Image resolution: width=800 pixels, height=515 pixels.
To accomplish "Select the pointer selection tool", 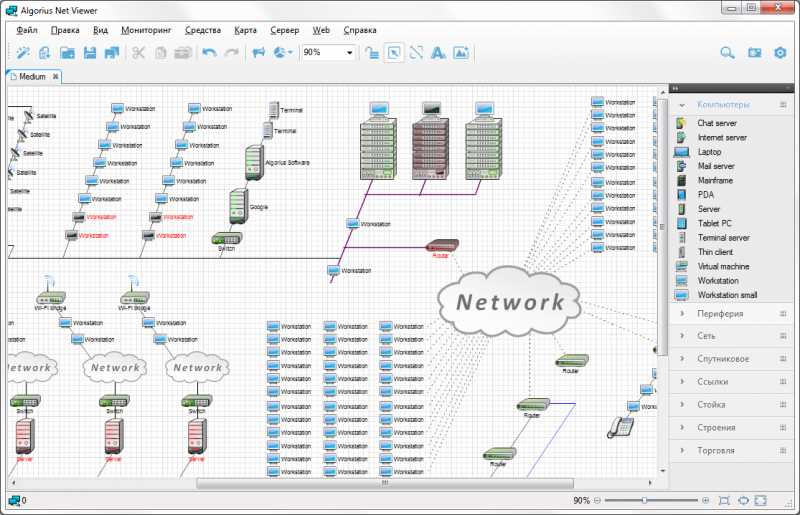I will tap(394, 53).
